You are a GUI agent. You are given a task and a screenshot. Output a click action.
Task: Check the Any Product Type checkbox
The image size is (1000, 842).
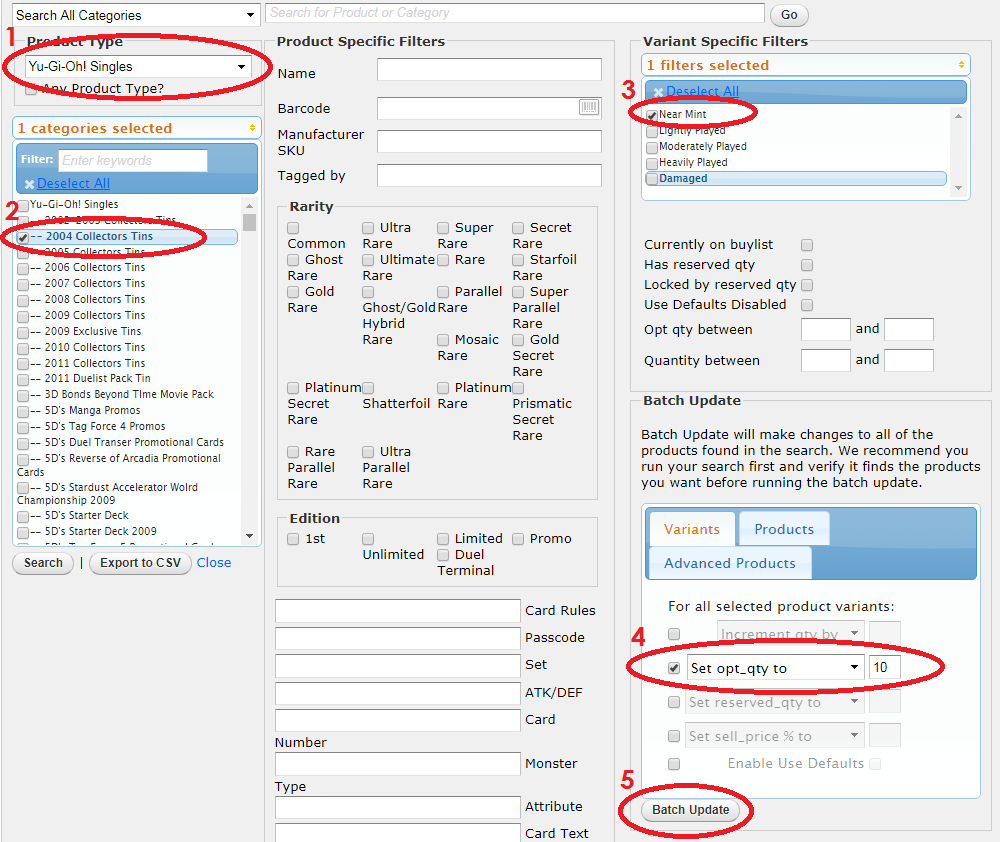coord(31,89)
